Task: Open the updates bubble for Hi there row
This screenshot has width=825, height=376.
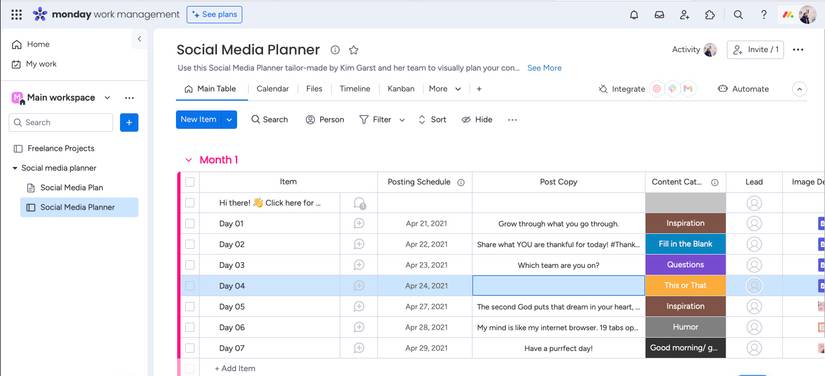Action: pos(359,203)
